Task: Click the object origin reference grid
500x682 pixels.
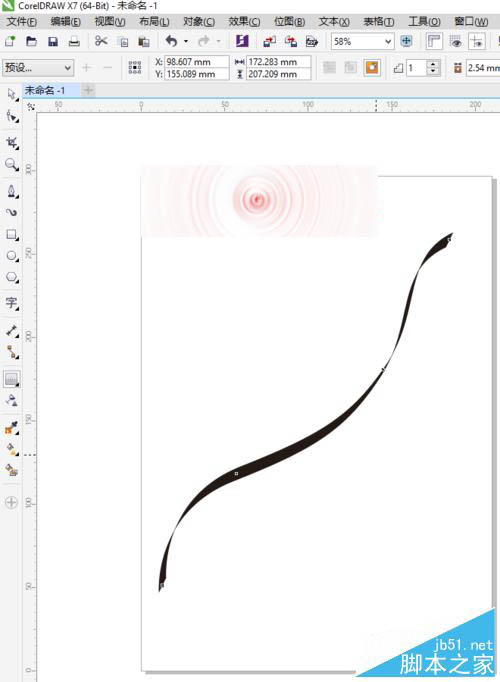Action: pos(135,67)
